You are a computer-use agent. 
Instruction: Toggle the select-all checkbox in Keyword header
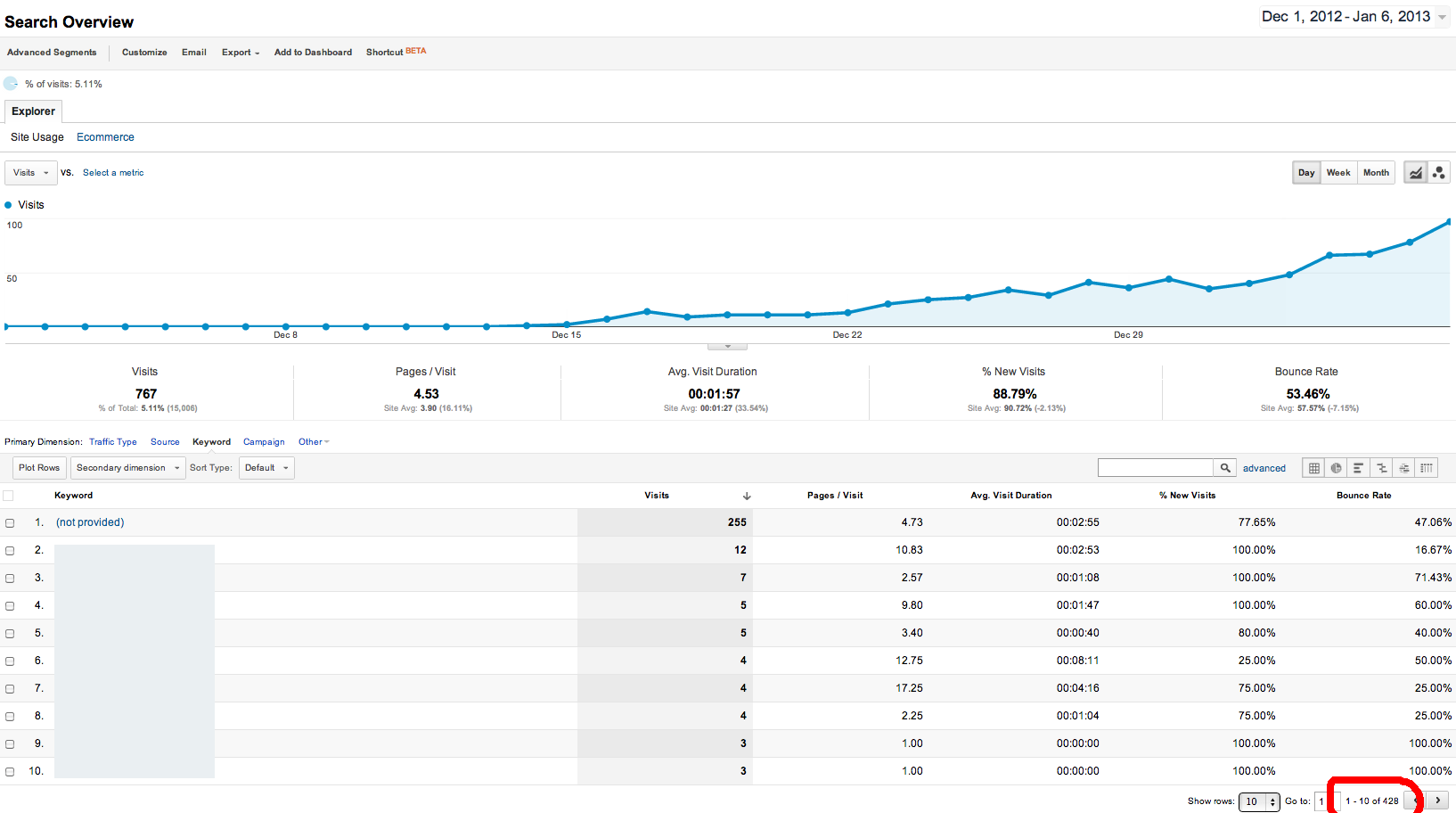click(9, 496)
